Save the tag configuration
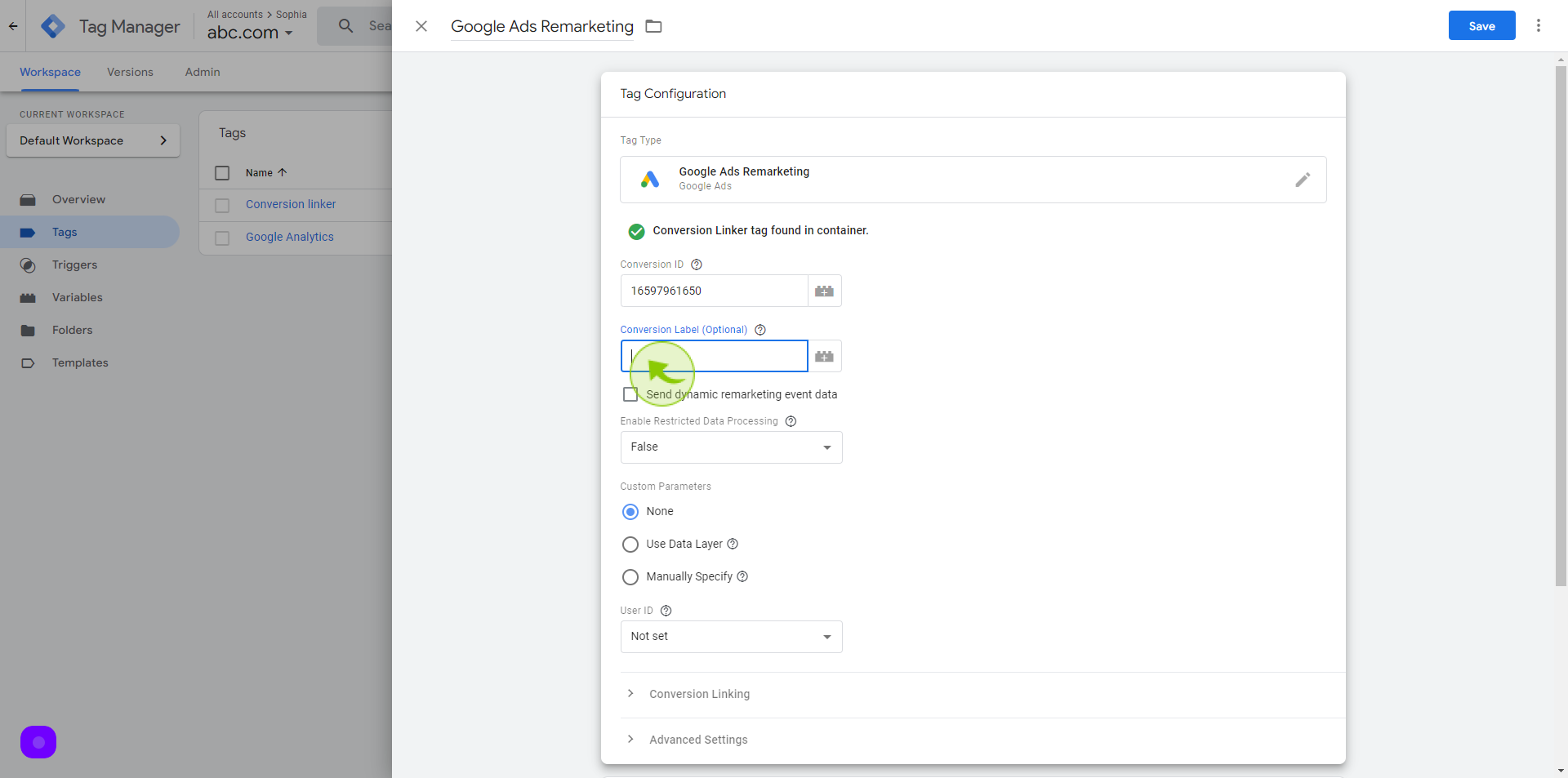The height and width of the screenshot is (778, 1568). [1481, 25]
